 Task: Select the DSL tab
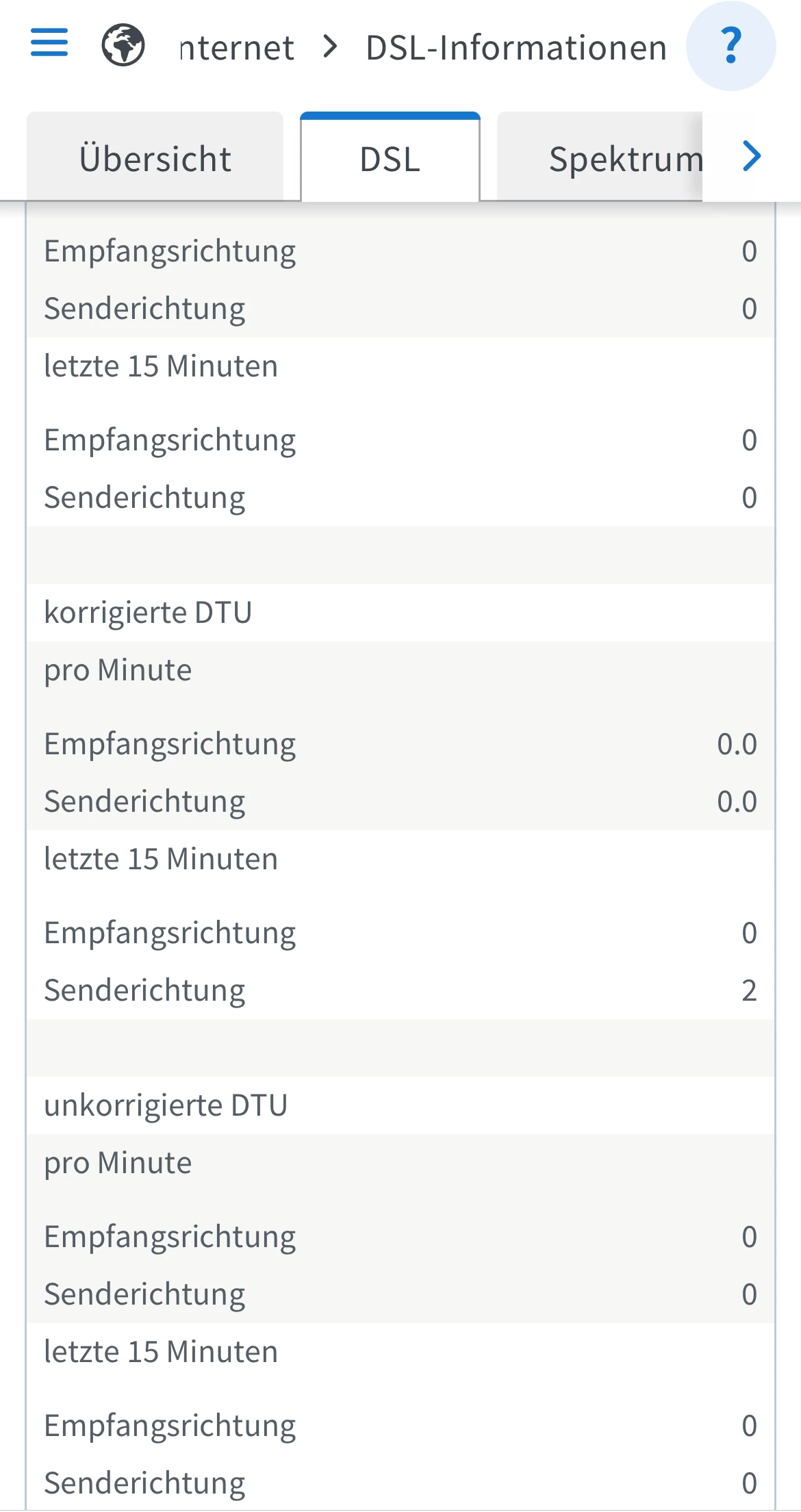(390, 159)
